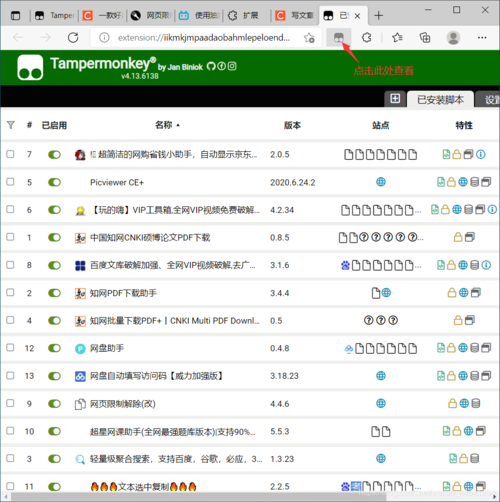The image size is (500, 502).
Task: Click the filter funnel icon in table header
Action: coord(11,125)
